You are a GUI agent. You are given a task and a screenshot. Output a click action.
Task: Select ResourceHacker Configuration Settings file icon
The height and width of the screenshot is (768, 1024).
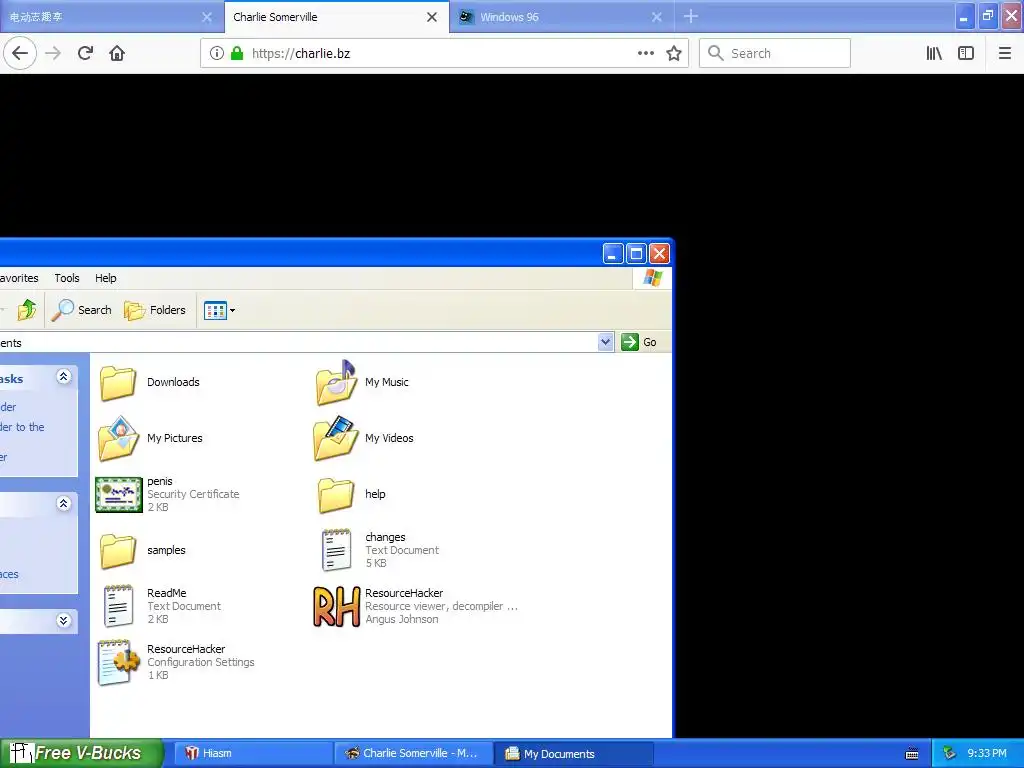pos(118,662)
